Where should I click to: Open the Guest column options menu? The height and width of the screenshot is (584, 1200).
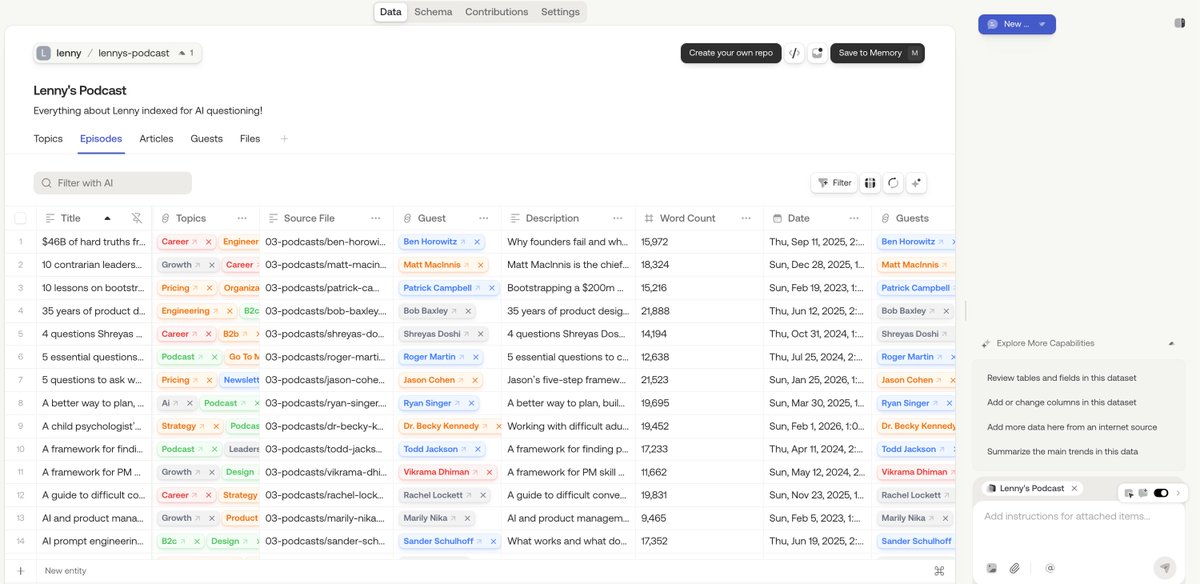point(484,218)
